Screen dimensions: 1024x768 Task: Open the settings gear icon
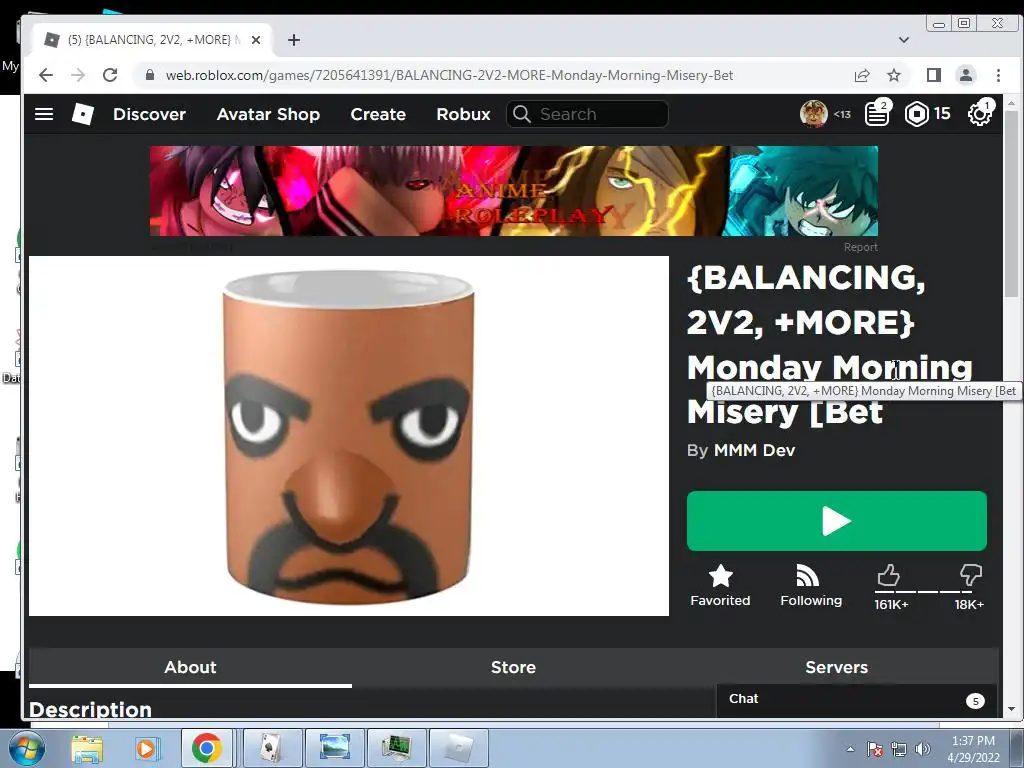(x=980, y=114)
